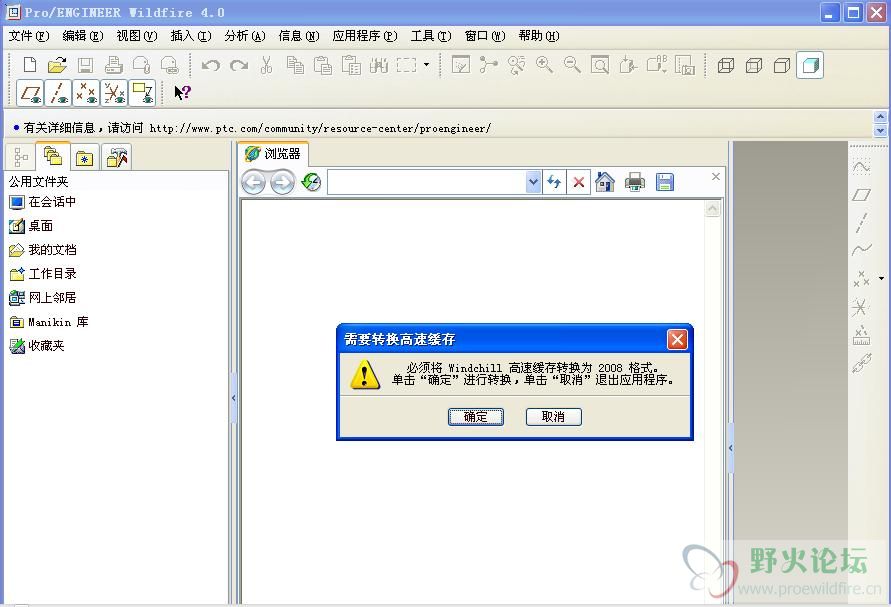Click the Refit view icon

(x=600, y=65)
